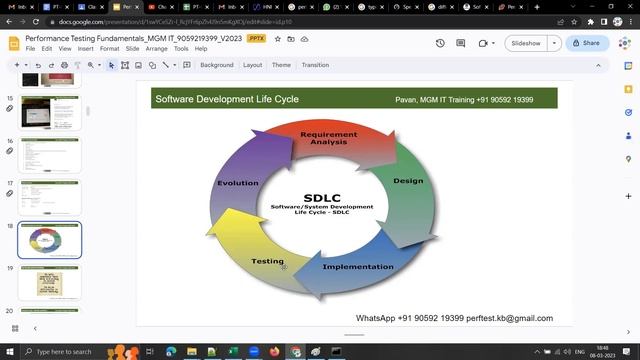The image size is (640, 360).
Task: Insert a shape
Action: 152,65
